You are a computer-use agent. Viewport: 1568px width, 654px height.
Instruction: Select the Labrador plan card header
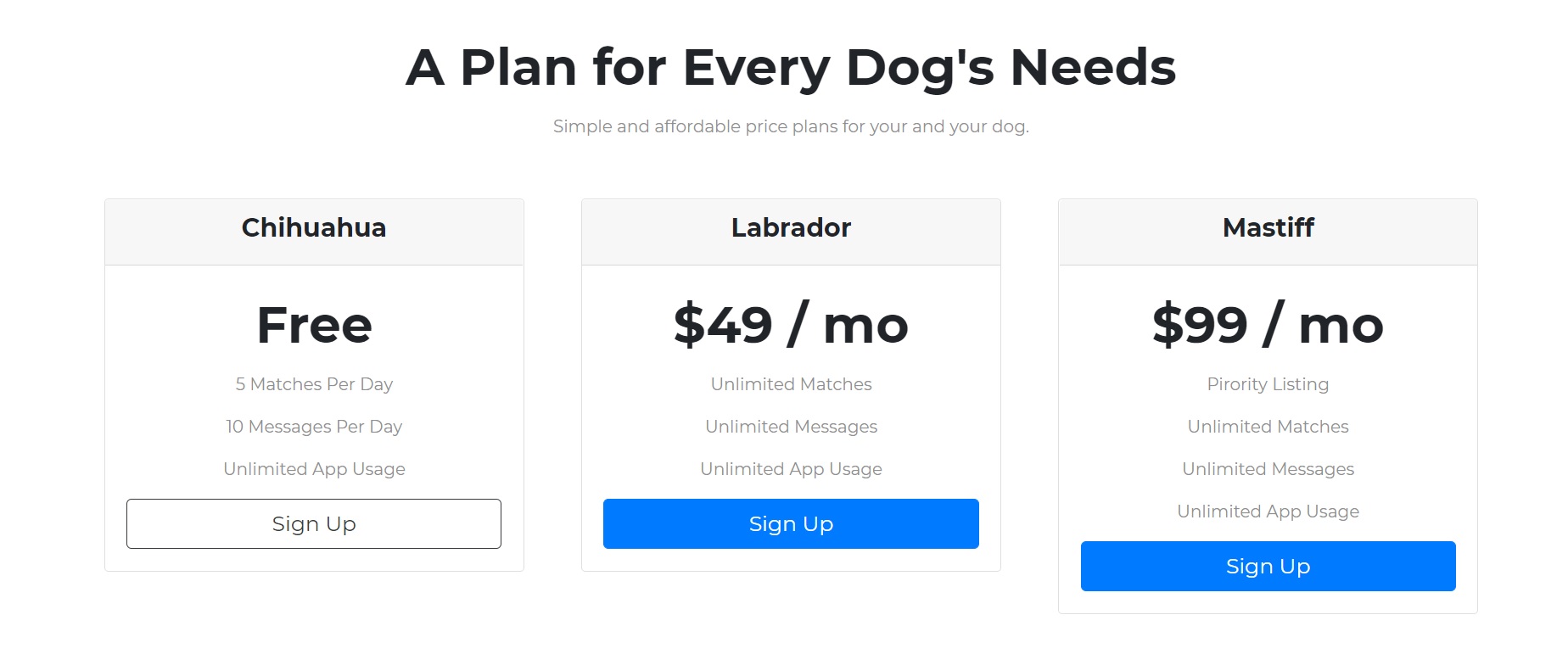pos(790,228)
